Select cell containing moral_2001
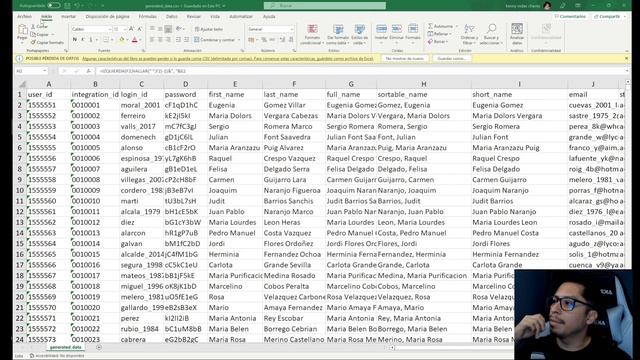Image resolution: width=640 pixels, height=360 pixels. 141,105
